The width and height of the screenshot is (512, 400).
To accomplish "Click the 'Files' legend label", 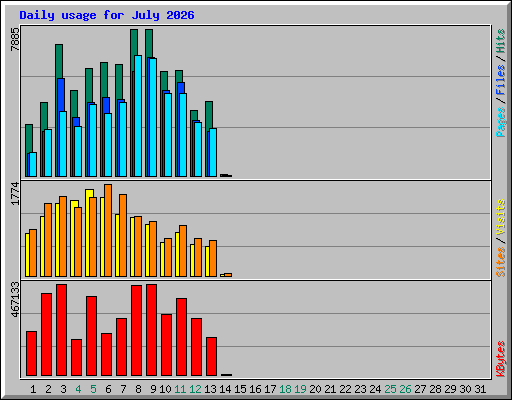I will click(500, 80).
